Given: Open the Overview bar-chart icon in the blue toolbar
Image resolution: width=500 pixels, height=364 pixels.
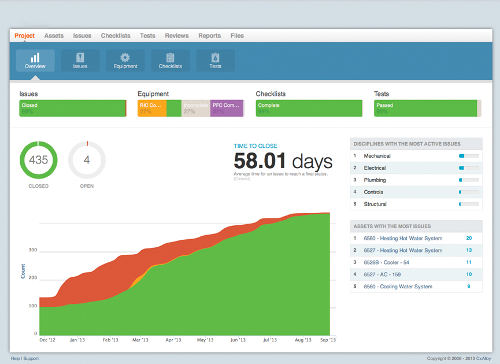Looking at the screenshot, I should point(35,61).
